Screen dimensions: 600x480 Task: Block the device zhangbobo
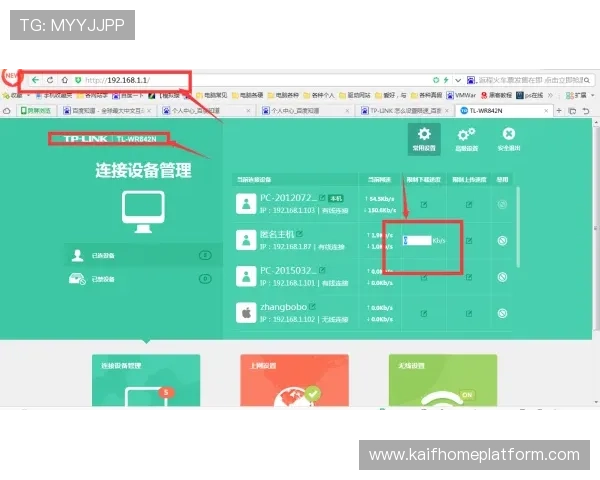pyautogui.click(x=502, y=313)
